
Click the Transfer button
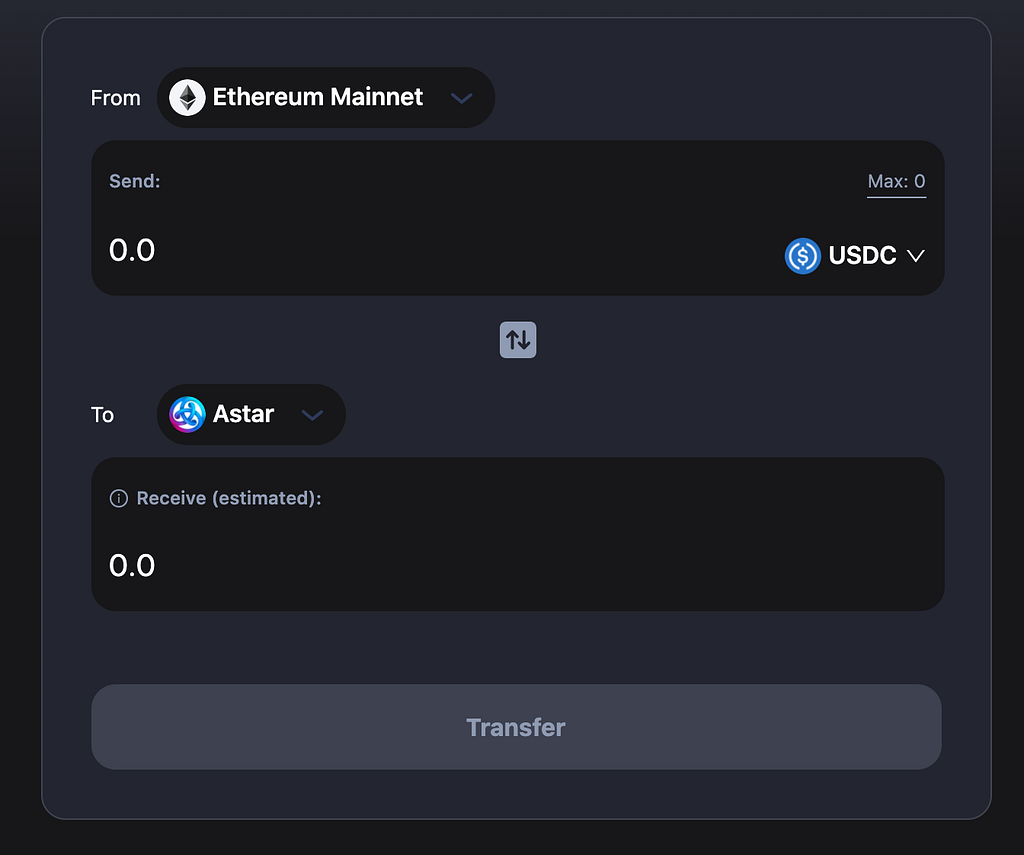[517, 726]
